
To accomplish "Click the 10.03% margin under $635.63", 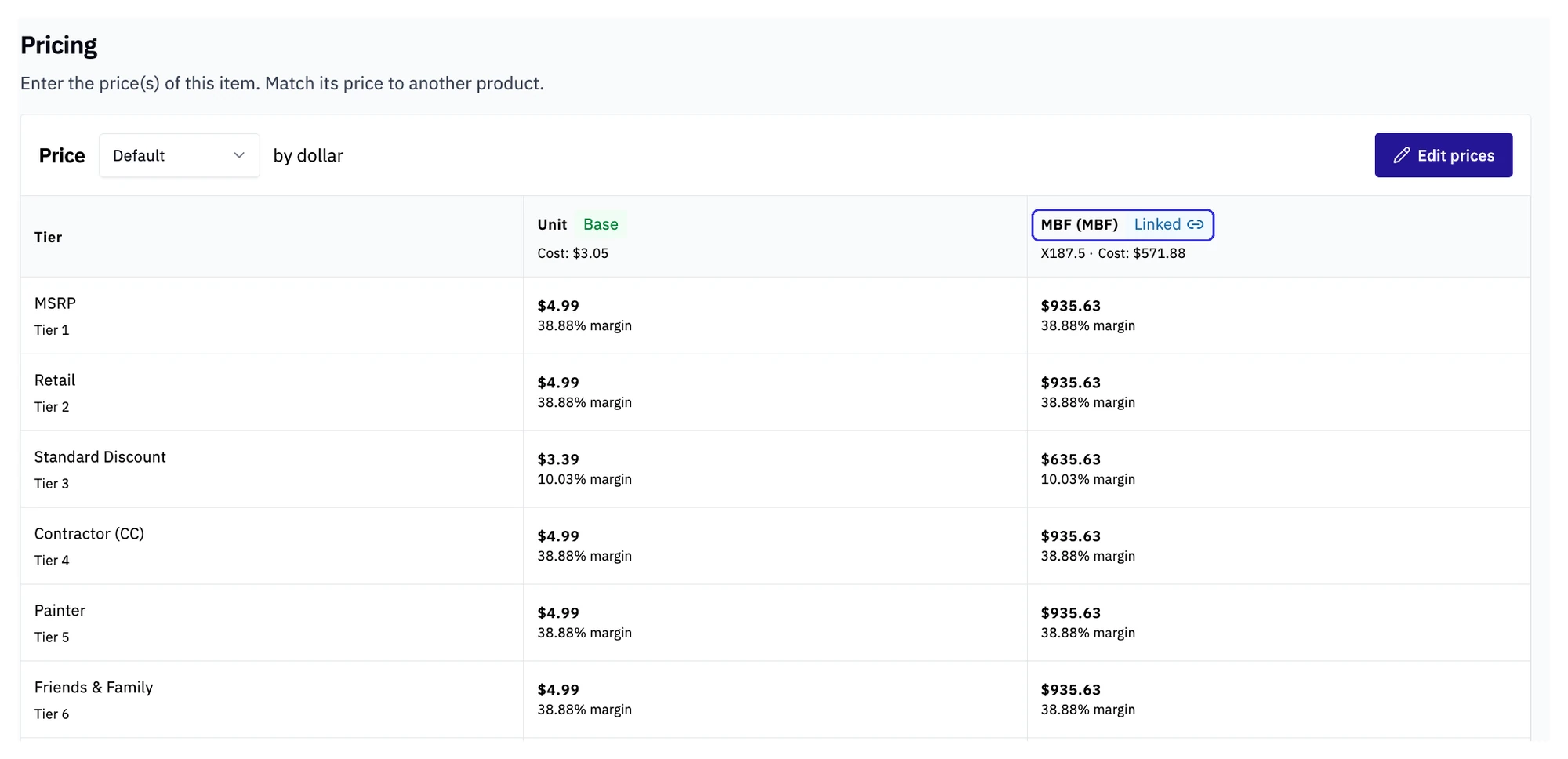I will pos(1087,479).
